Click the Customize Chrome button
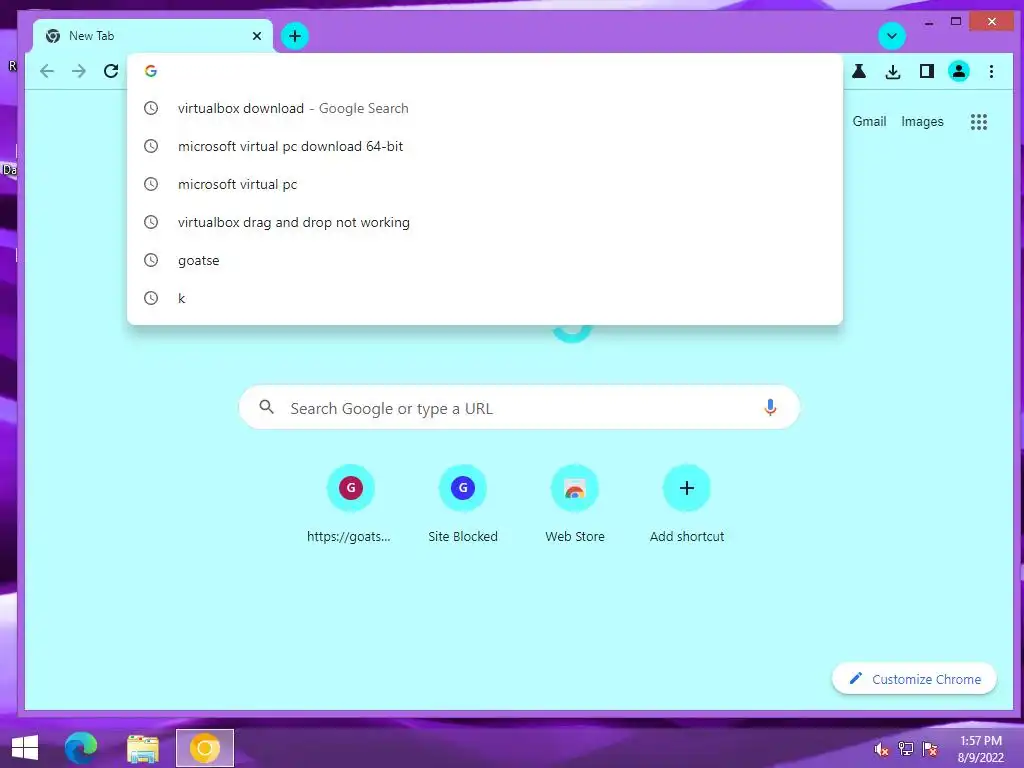Viewport: 1024px width, 768px height. click(x=914, y=679)
